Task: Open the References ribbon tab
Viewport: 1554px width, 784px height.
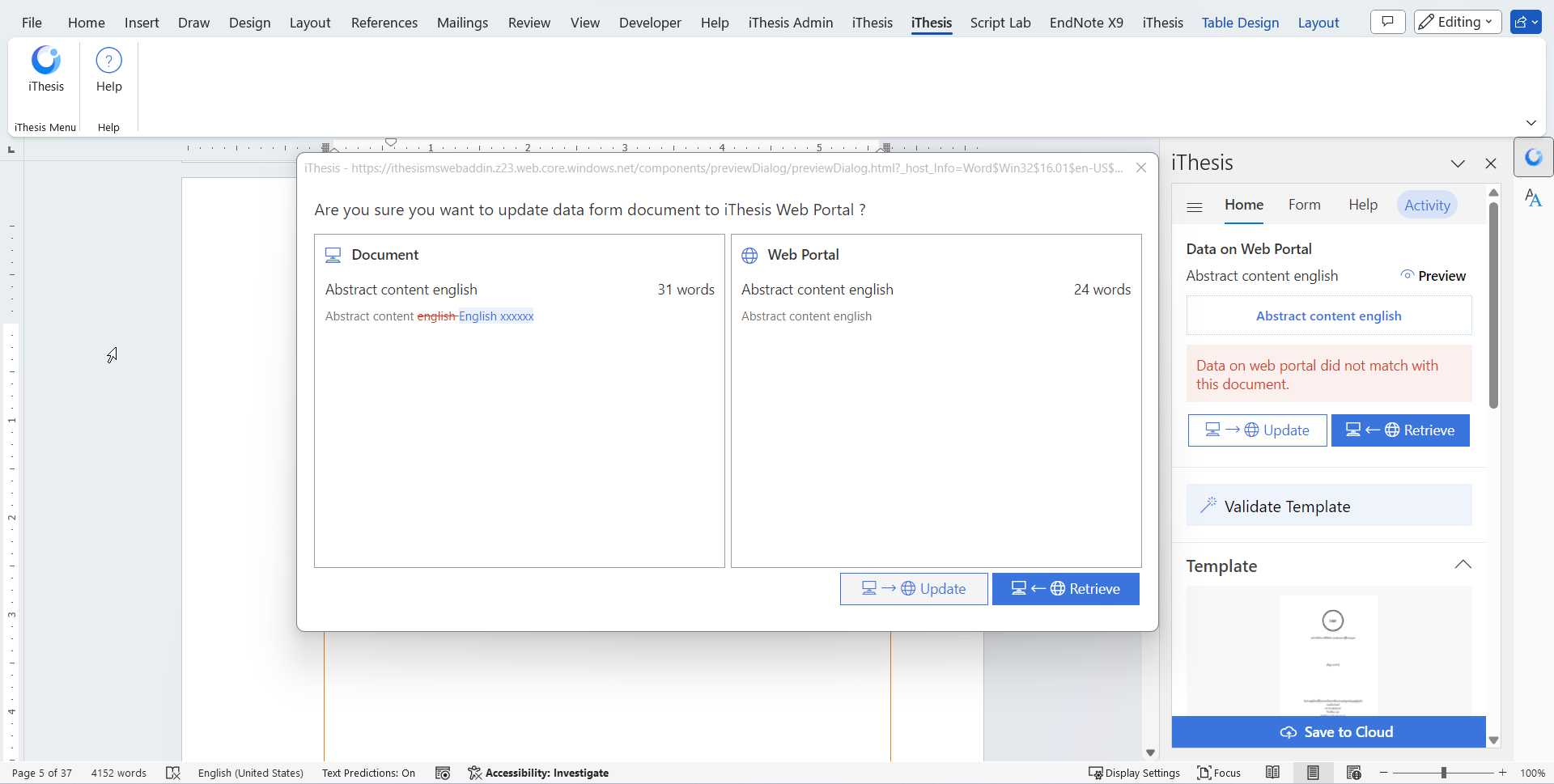Action: tap(384, 23)
